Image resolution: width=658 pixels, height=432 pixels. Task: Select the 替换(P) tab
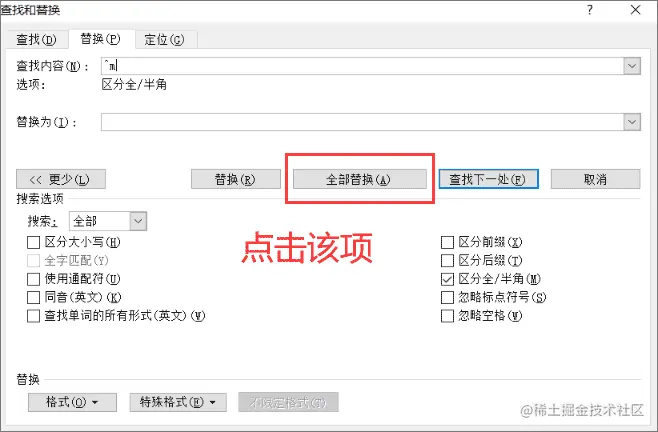tap(101, 39)
